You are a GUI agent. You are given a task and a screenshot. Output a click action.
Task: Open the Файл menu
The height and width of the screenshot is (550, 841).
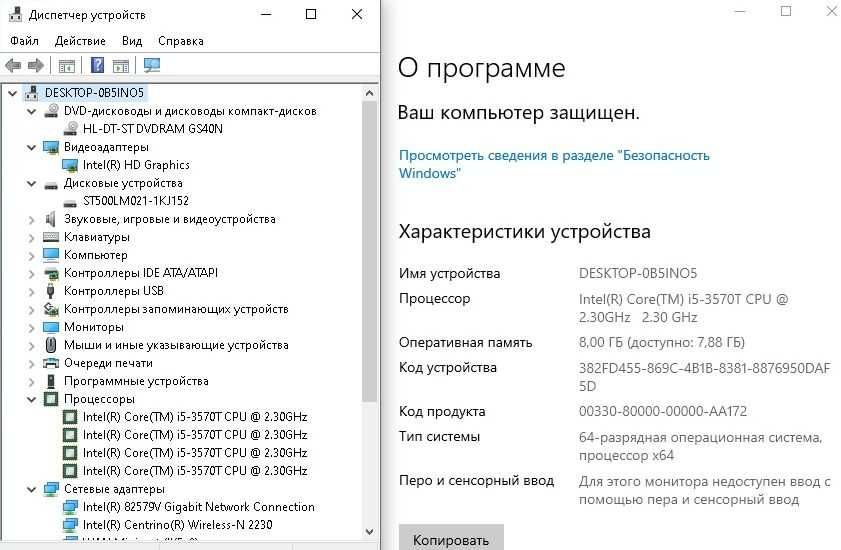click(x=24, y=41)
